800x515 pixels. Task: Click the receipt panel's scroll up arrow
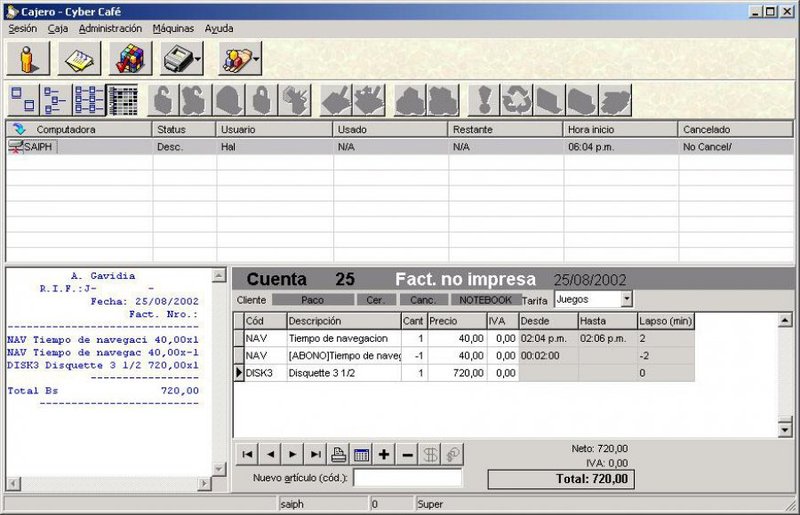(x=219, y=276)
